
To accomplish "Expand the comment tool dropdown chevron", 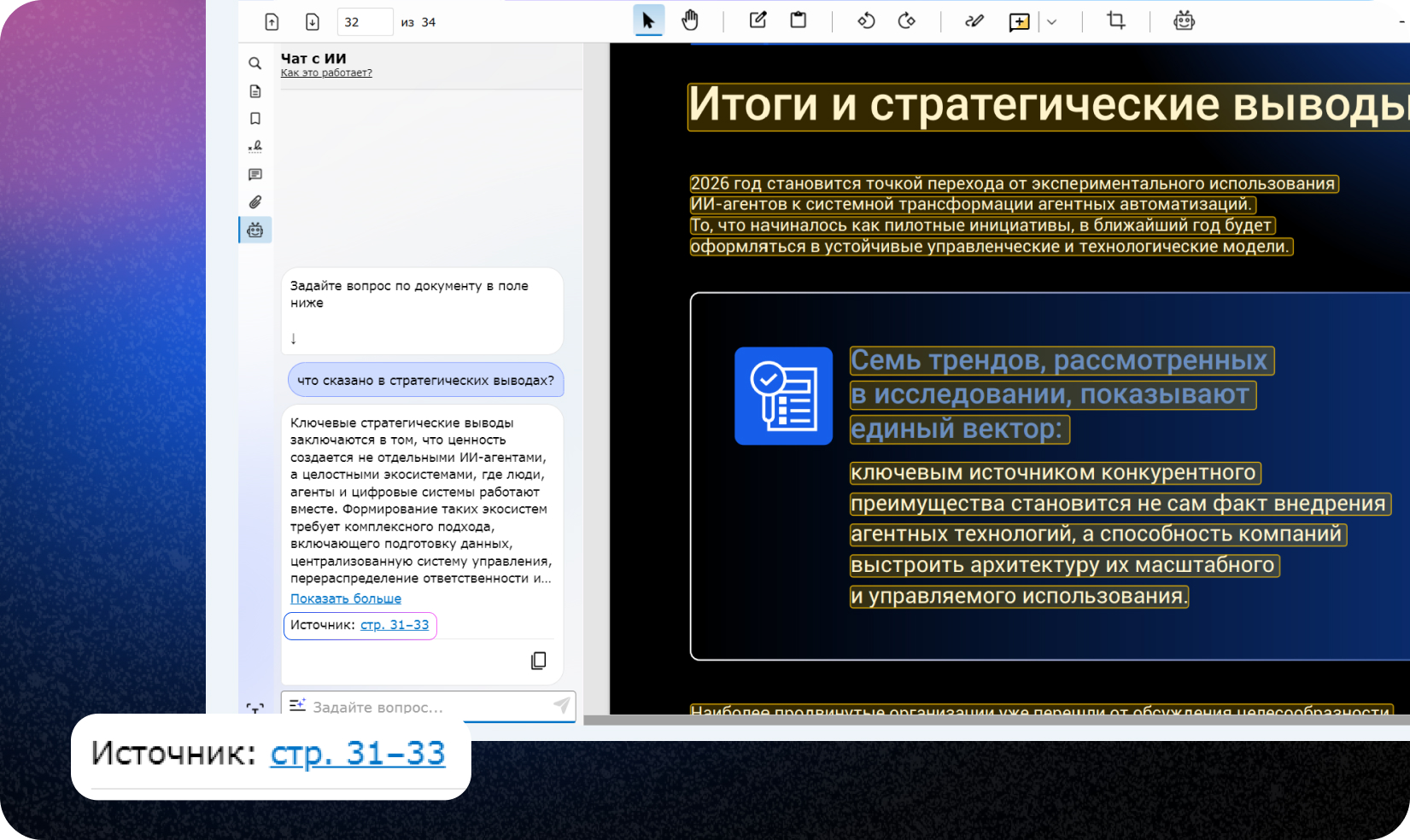I will [x=1052, y=22].
